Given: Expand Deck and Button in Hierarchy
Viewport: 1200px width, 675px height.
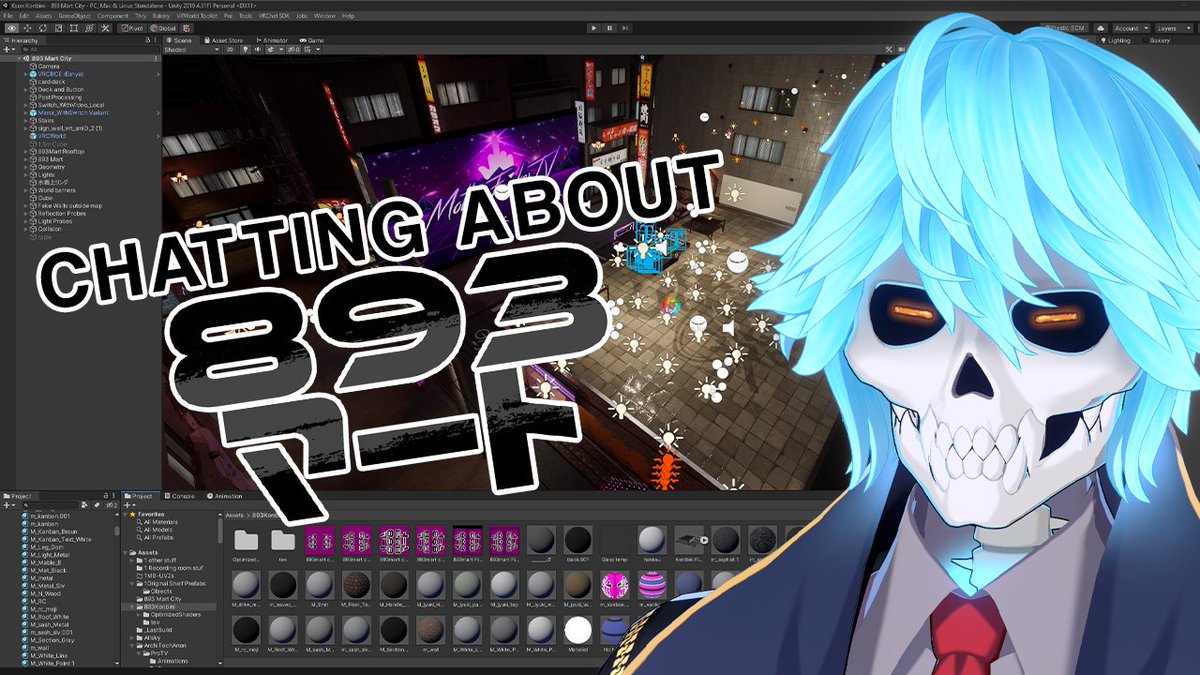Looking at the screenshot, I should (25, 90).
